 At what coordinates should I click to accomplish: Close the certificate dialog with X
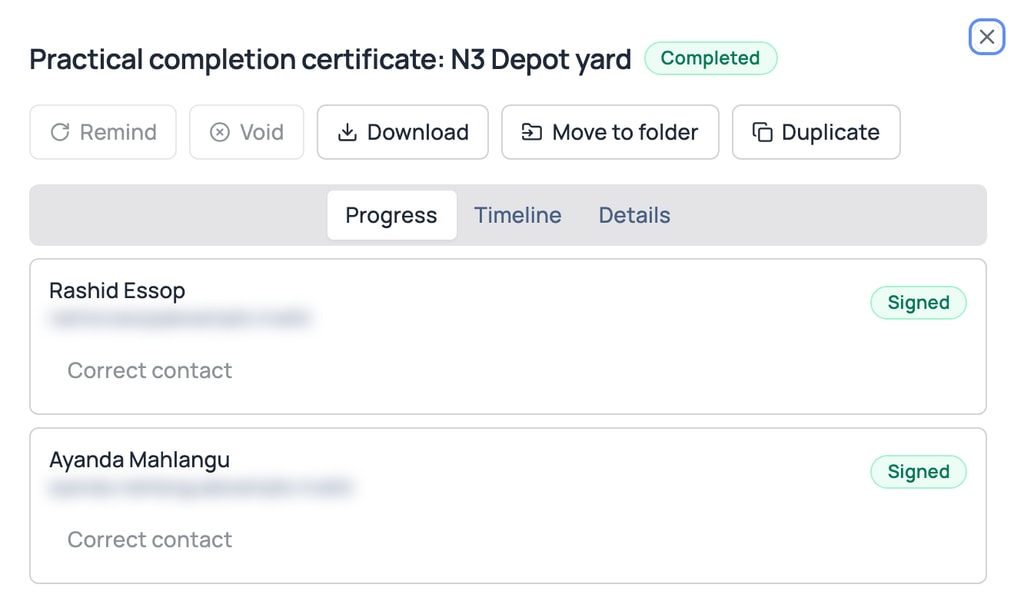[x=986, y=37]
